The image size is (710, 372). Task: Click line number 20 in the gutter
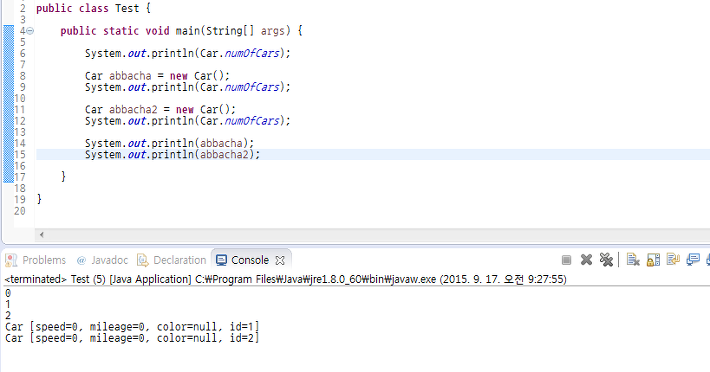(x=20, y=211)
